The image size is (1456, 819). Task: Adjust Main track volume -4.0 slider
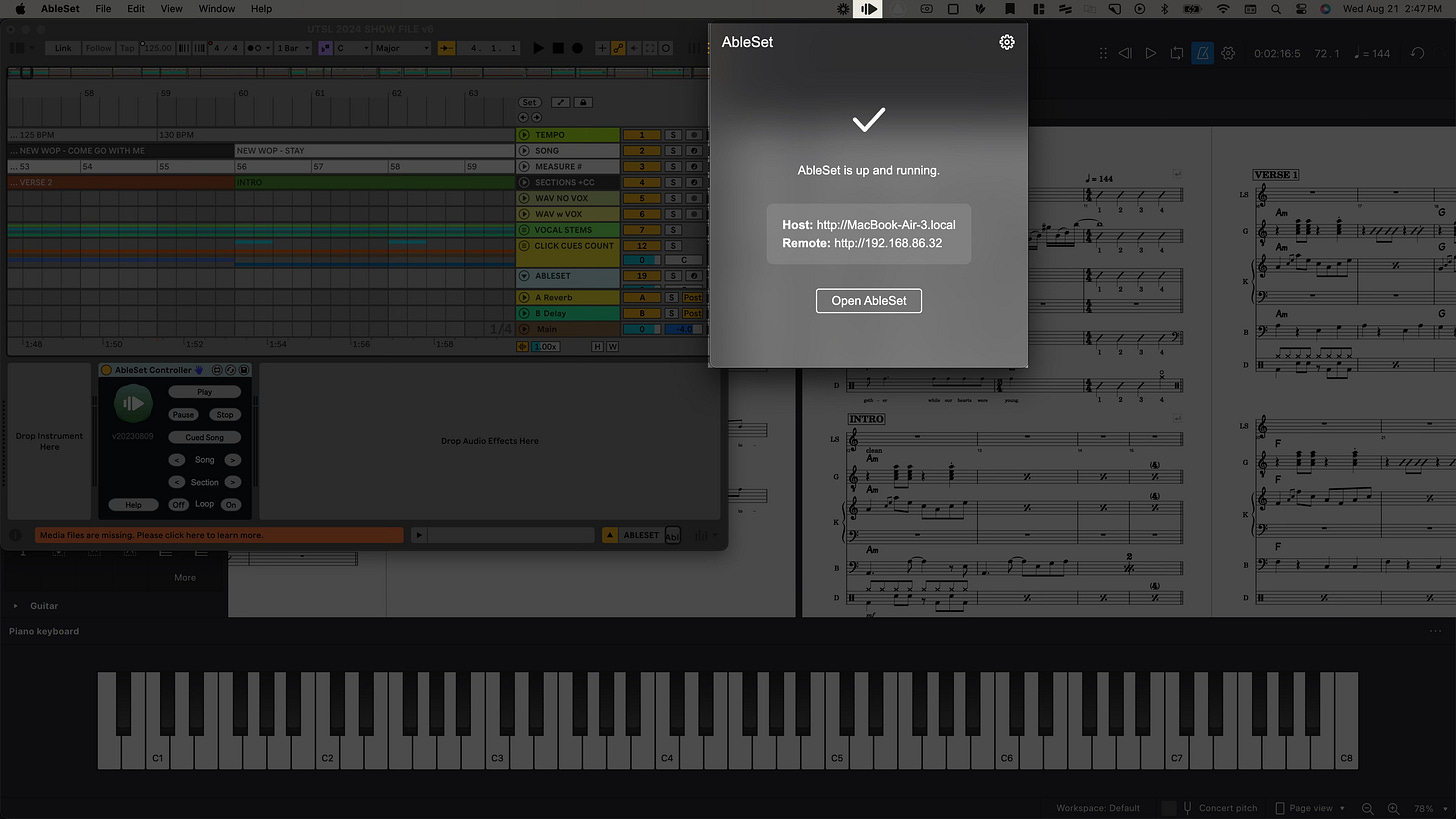pyautogui.click(x=684, y=329)
